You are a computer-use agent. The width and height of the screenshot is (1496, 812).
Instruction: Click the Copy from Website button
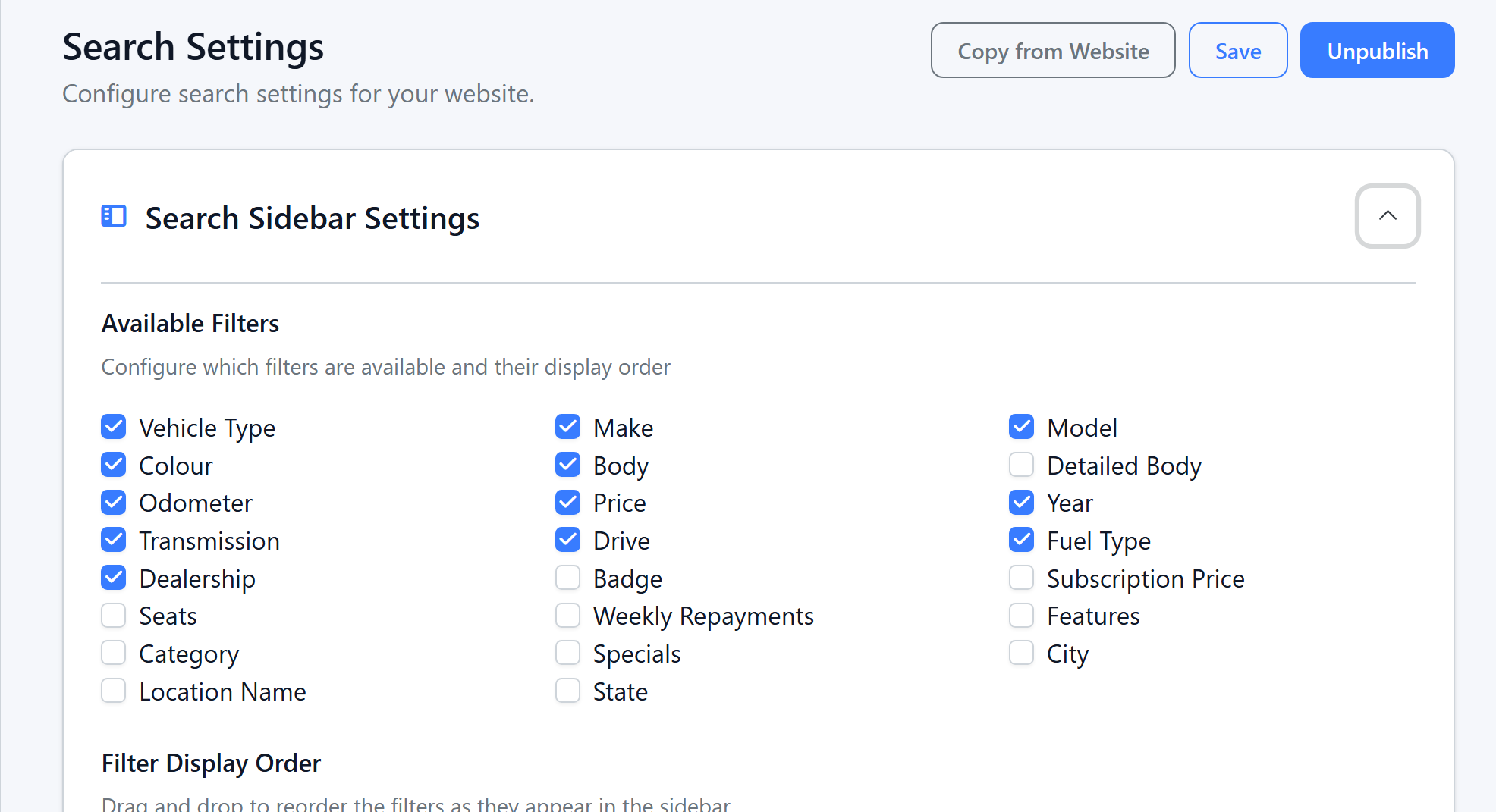pos(1052,51)
